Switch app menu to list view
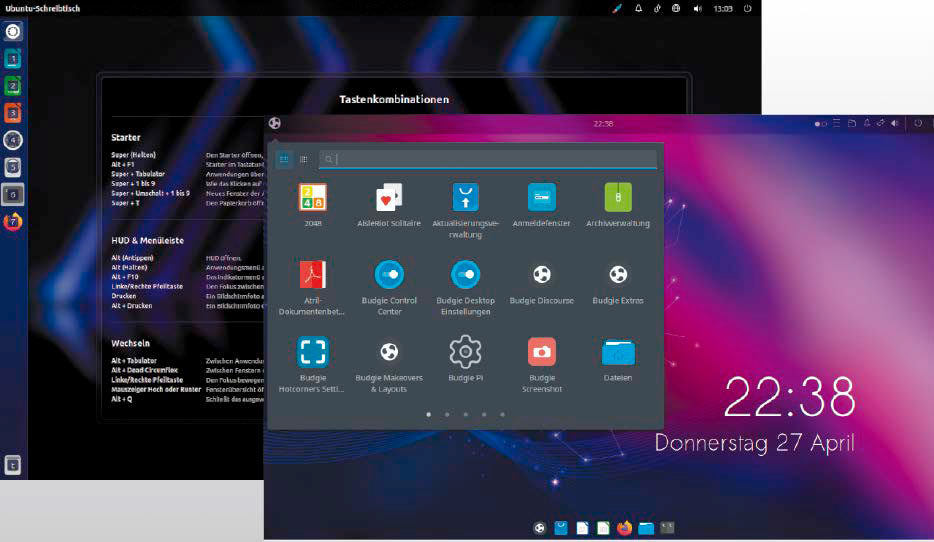This screenshot has height=542, width=934. [x=303, y=159]
